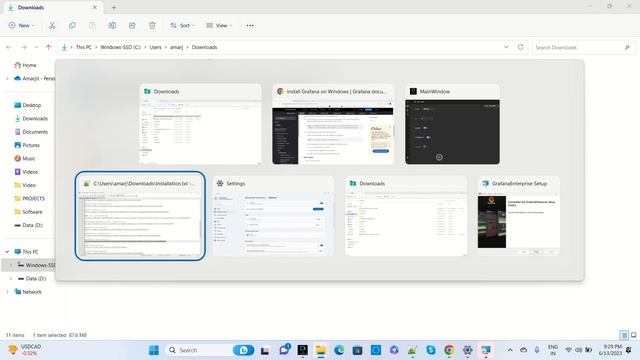Click the Cut icon in Explorer toolbar

pyautogui.click(x=52, y=25)
